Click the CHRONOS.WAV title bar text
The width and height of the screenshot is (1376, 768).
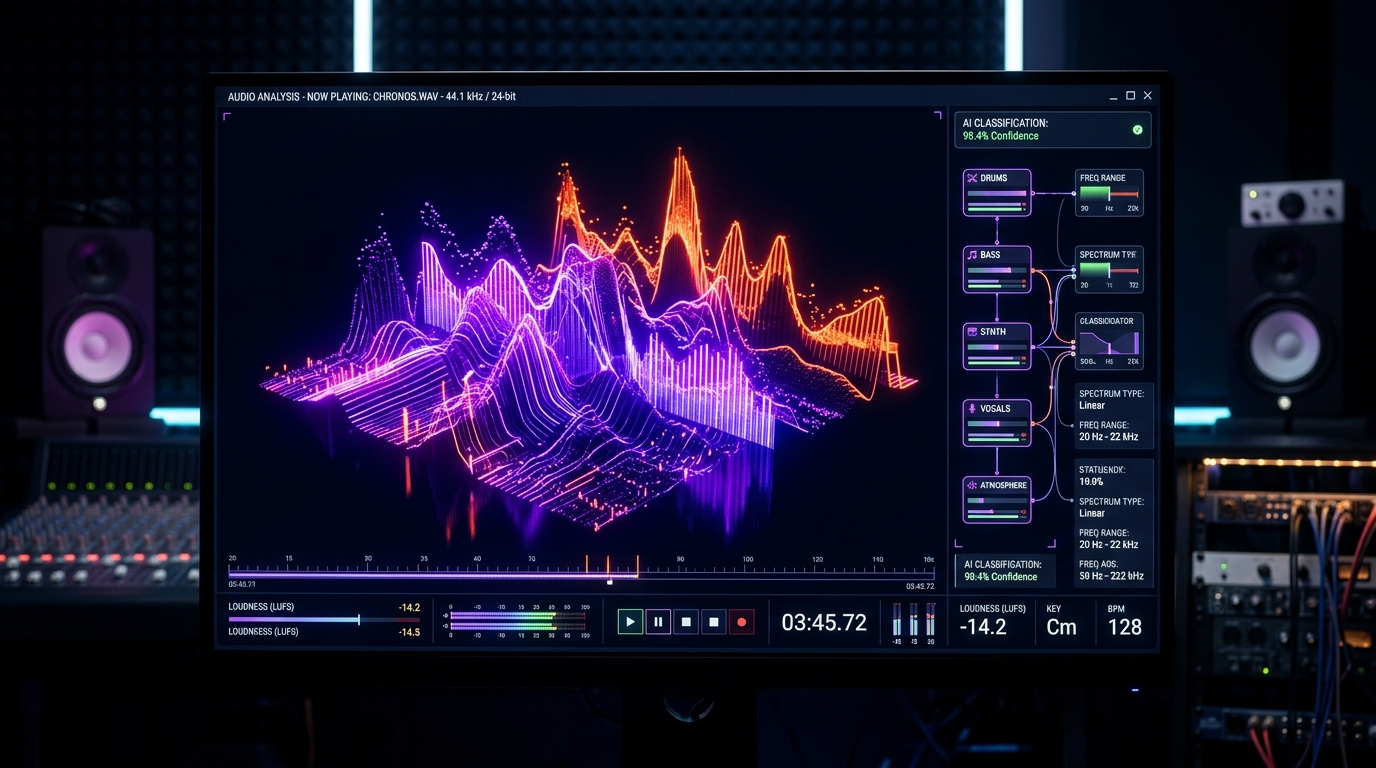pos(372,97)
